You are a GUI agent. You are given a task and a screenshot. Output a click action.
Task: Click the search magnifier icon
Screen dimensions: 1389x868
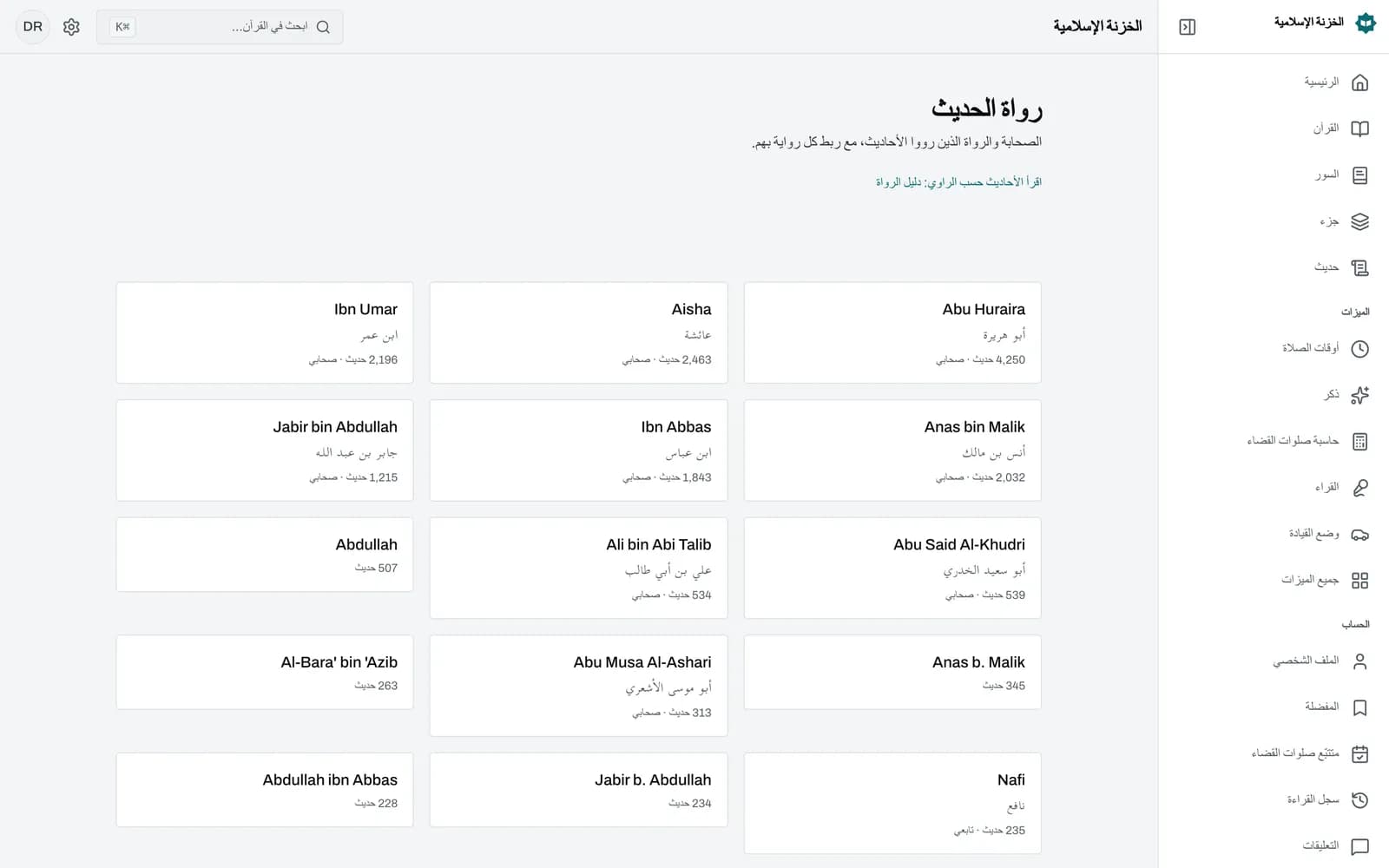(323, 27)
